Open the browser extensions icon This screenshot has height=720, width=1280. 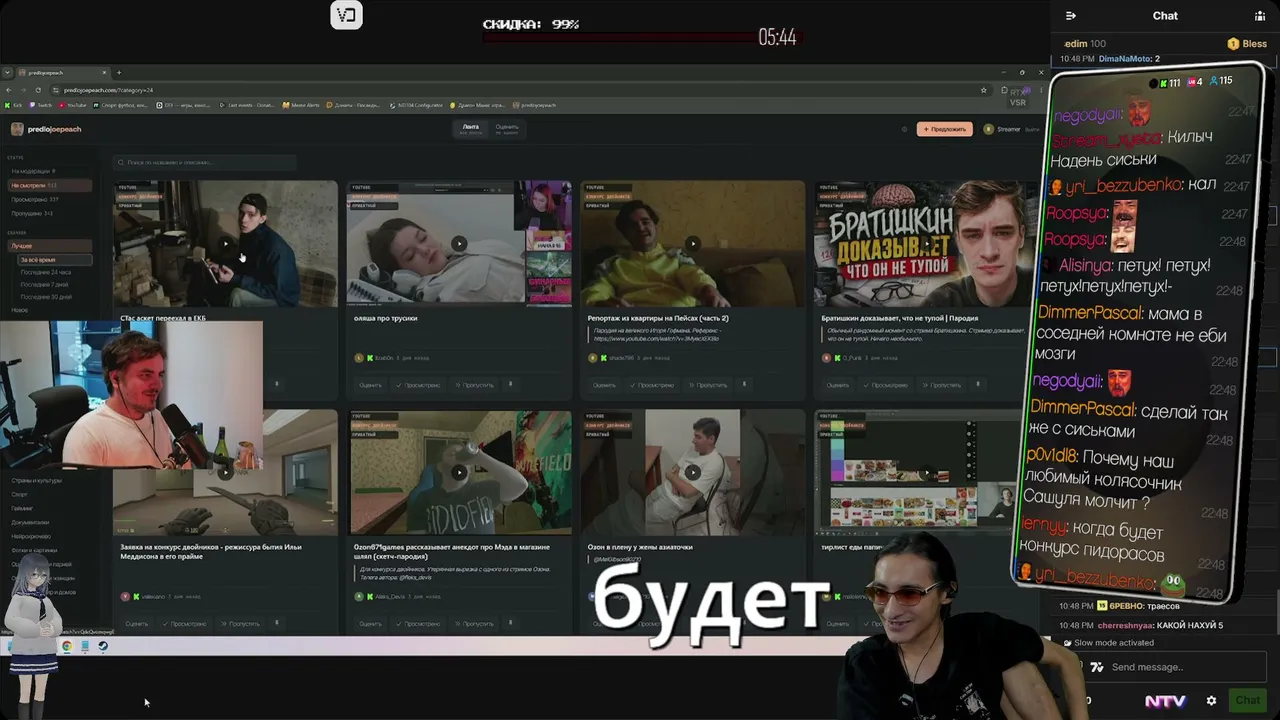click(1004, 90)
